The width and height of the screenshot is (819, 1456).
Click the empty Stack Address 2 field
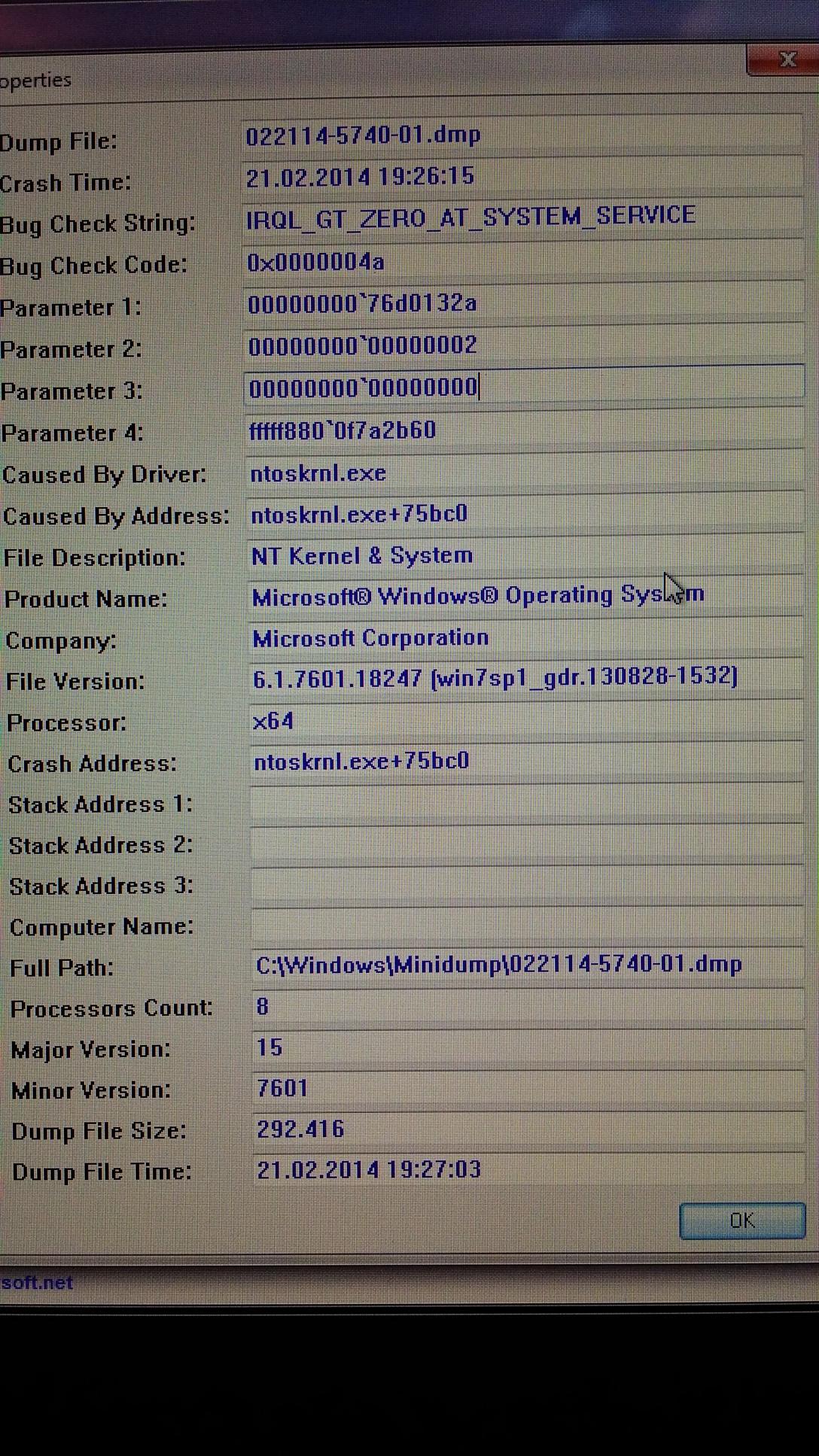[528, 844]
